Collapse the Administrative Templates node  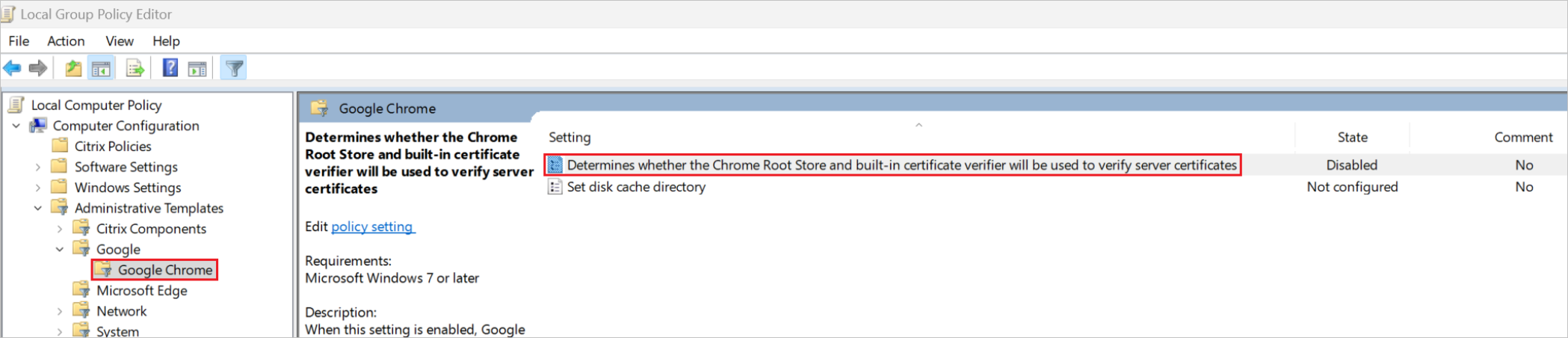(x=38, y=209)
